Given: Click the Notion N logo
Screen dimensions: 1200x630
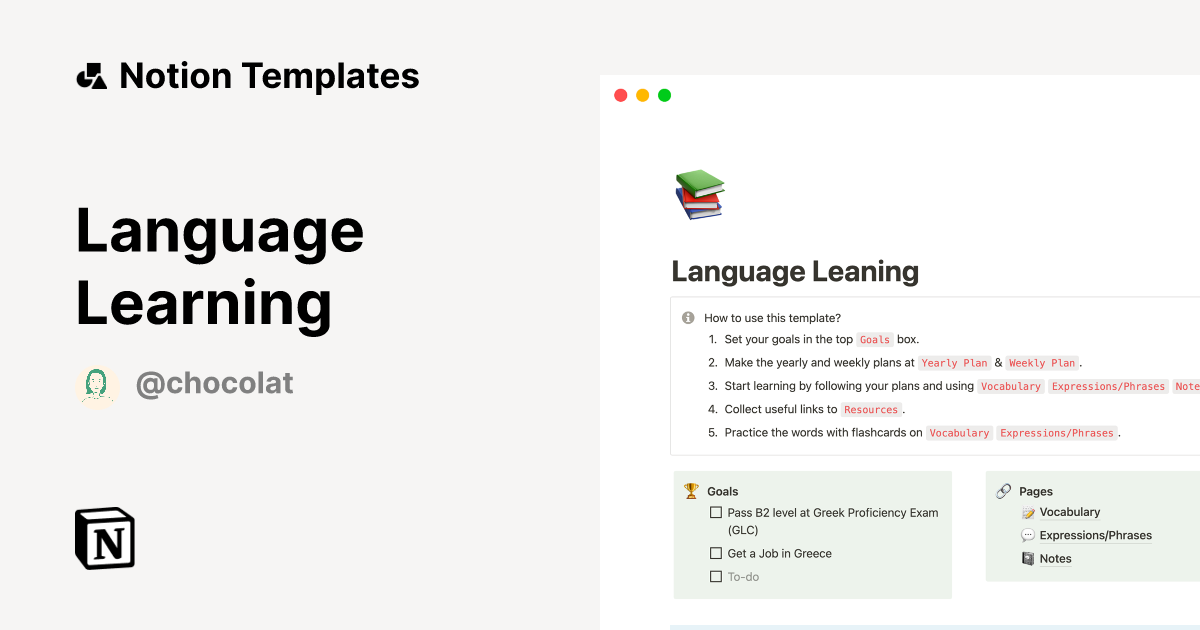Looking at the screenshot, I should point(103,538).
